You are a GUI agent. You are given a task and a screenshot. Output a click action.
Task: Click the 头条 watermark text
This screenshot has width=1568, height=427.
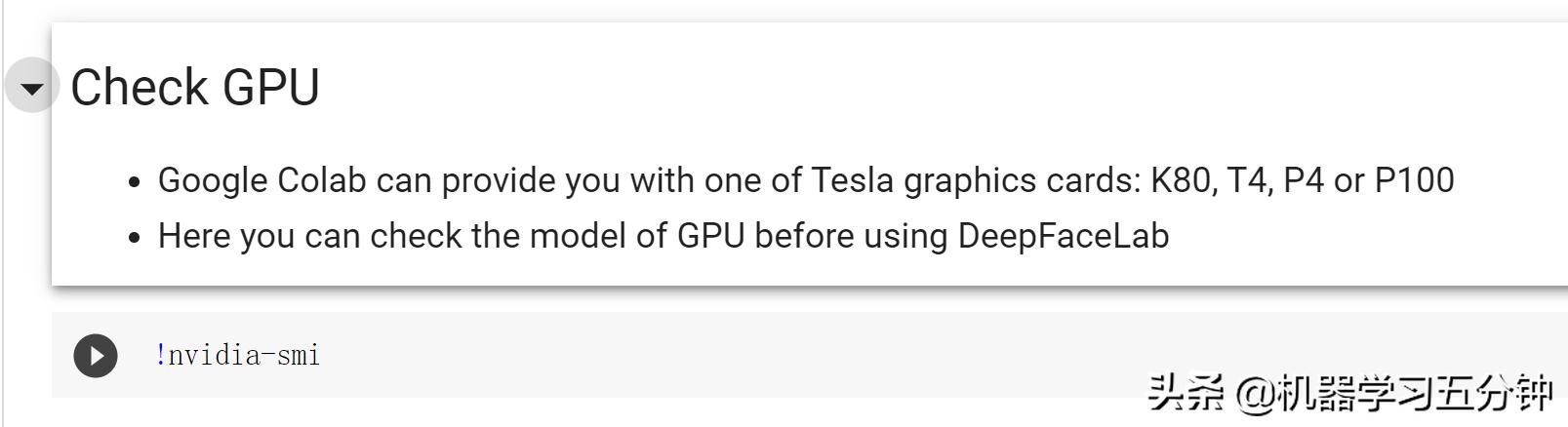(x=1186, y=393)
